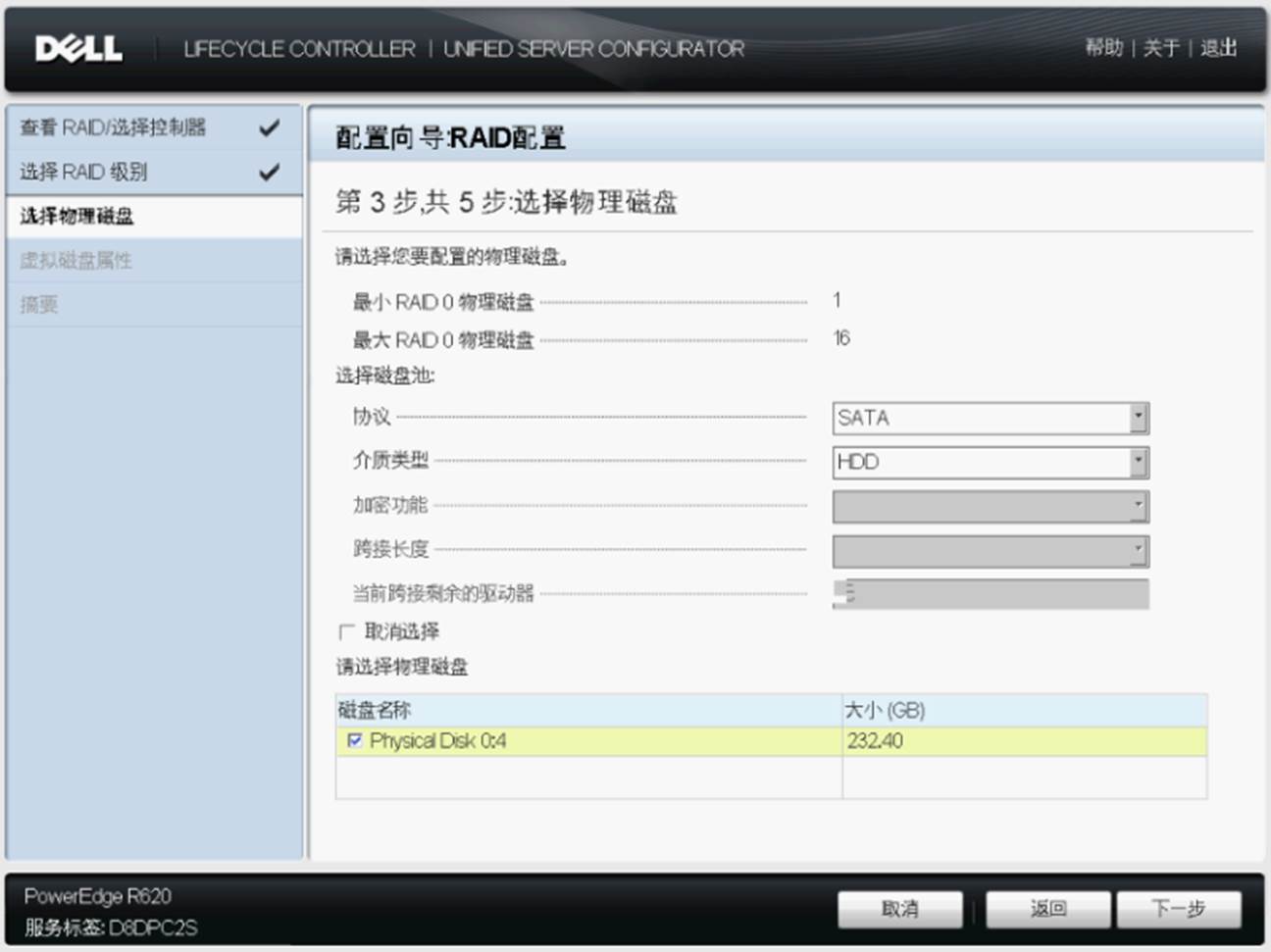The height and width of the screenshot is (952, 1271).
Task: Click the Dell logo
Action: (x=78, y=48)
